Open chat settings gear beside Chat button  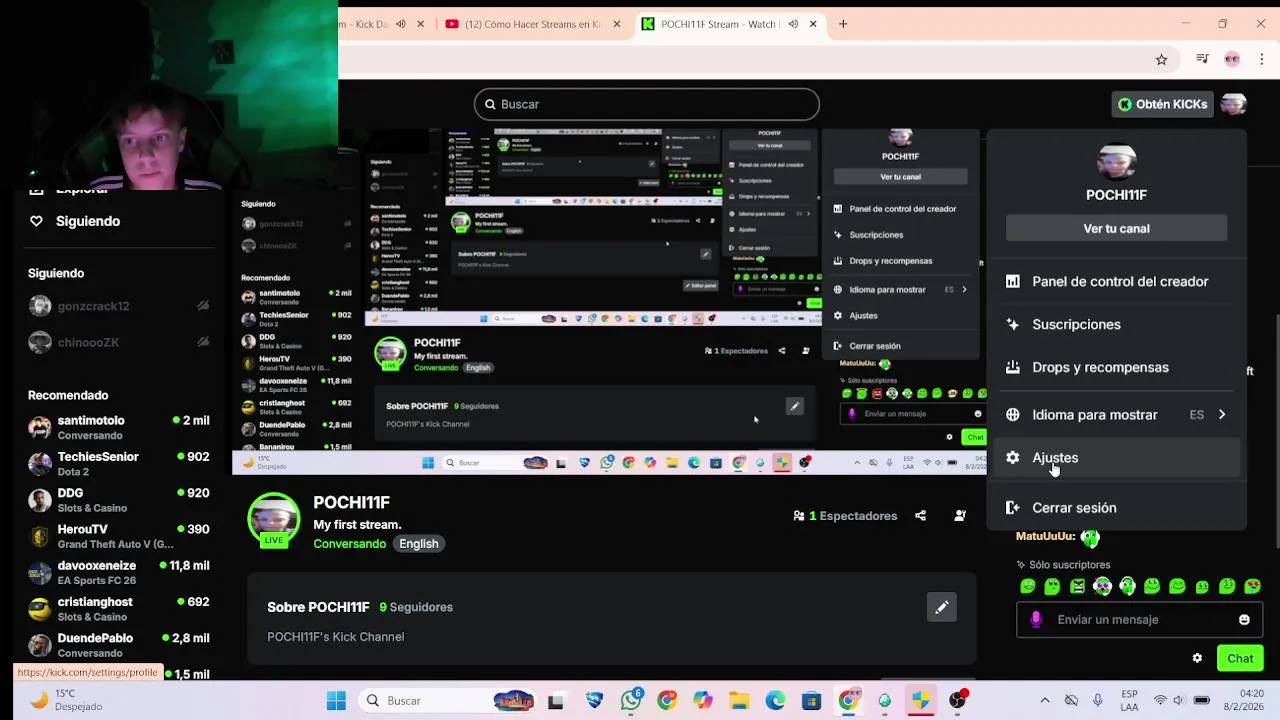point(1197,658)
